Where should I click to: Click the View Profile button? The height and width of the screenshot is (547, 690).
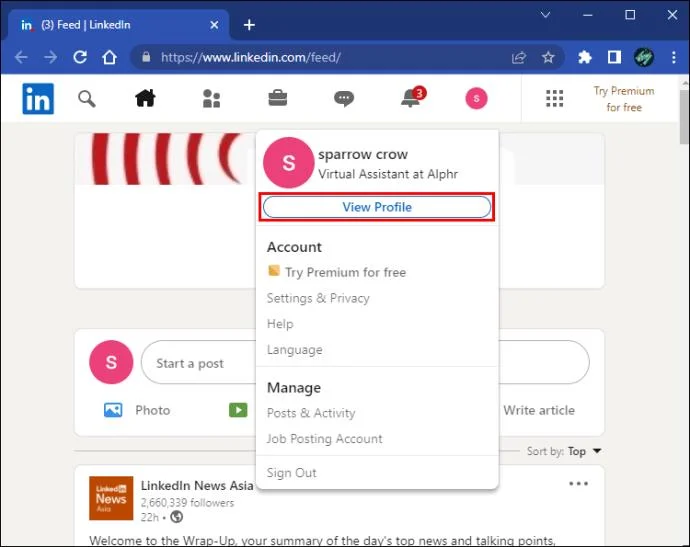click(x=377, y=207)
